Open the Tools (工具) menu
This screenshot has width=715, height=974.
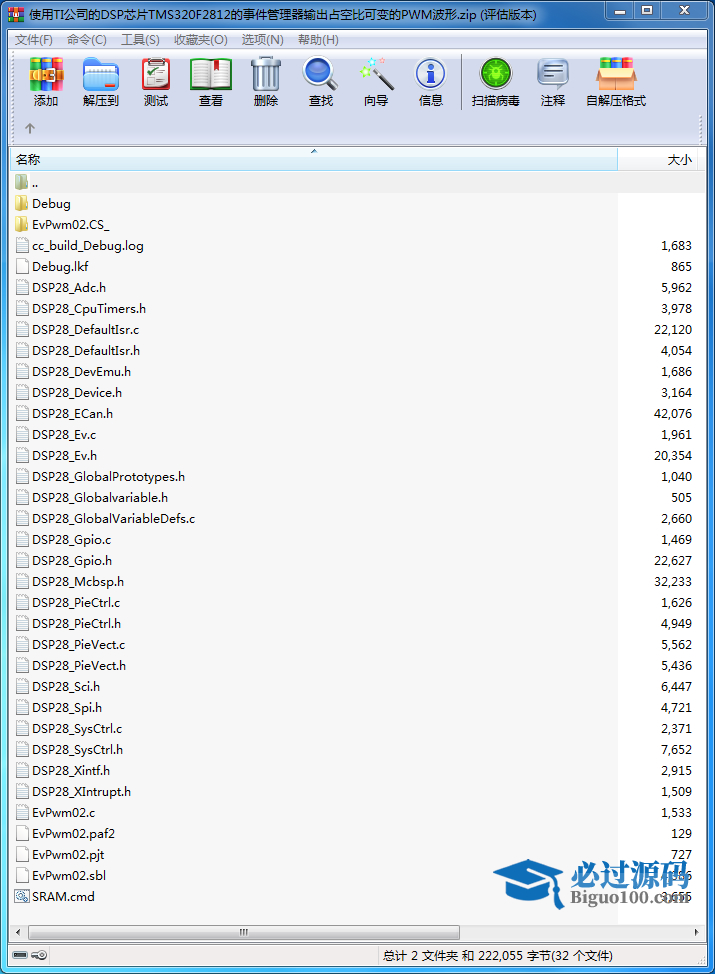click(140, 40)
